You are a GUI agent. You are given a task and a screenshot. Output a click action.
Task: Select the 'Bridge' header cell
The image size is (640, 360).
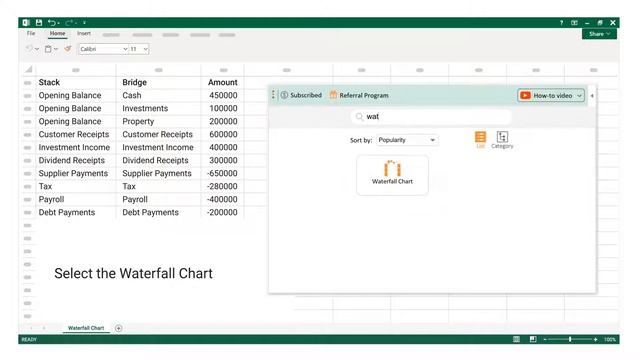[x=158, y=82]
